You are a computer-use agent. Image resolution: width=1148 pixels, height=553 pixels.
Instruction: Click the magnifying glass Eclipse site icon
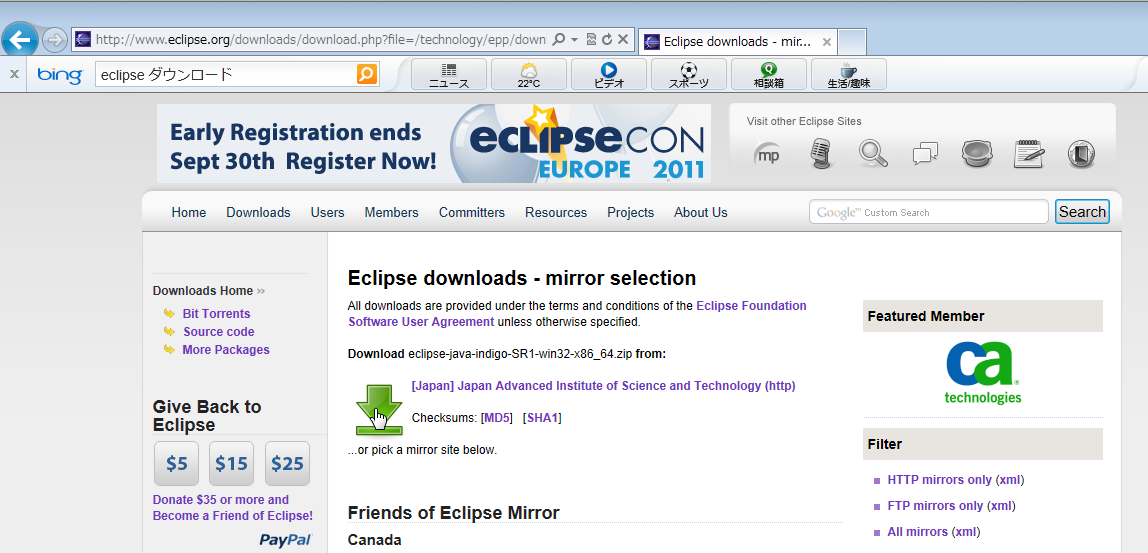(x=873, y=154)
